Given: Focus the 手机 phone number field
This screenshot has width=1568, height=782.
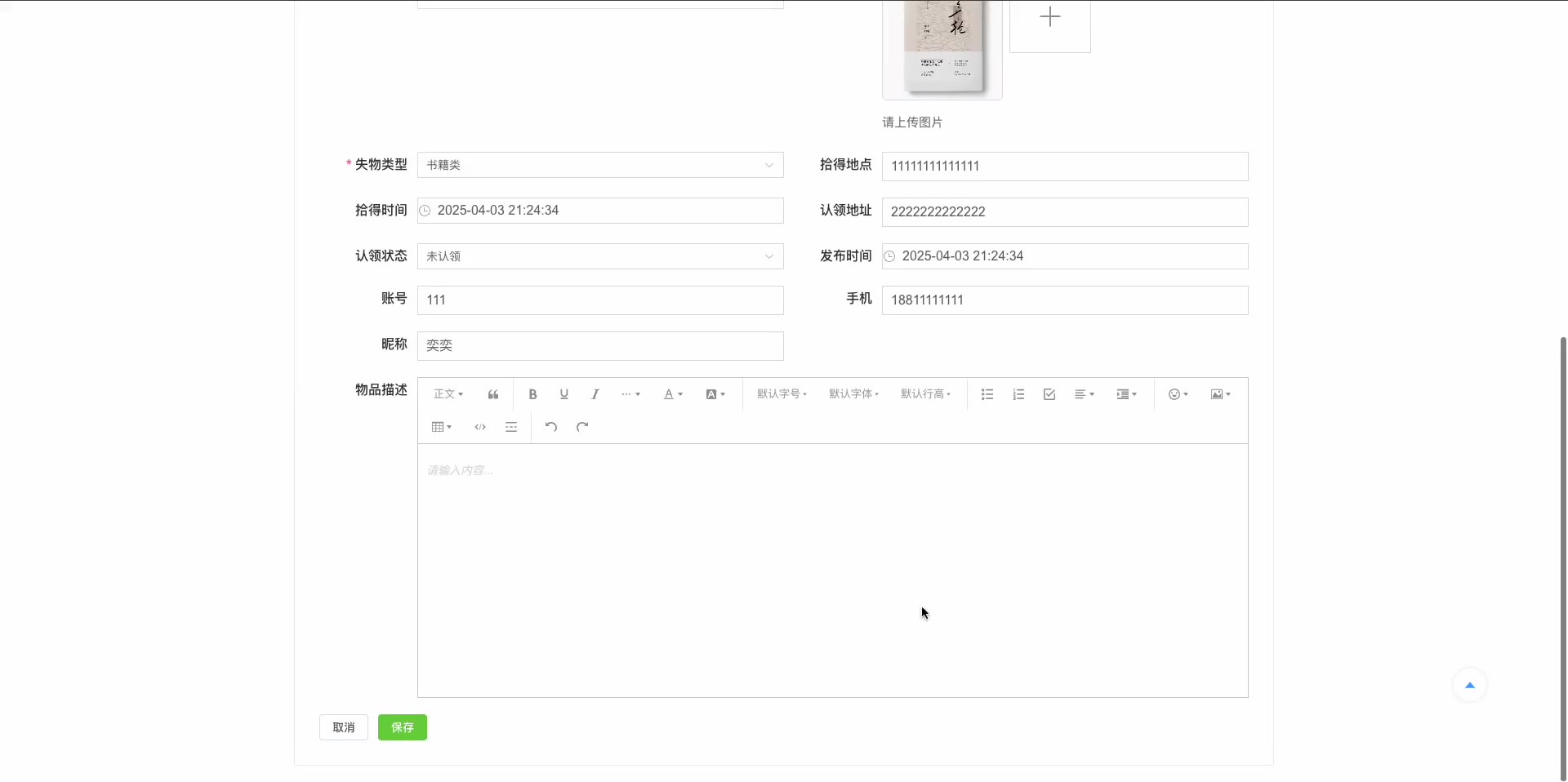Looking at the screenshot, I should pyautogui.click(x=1065, y=300).
